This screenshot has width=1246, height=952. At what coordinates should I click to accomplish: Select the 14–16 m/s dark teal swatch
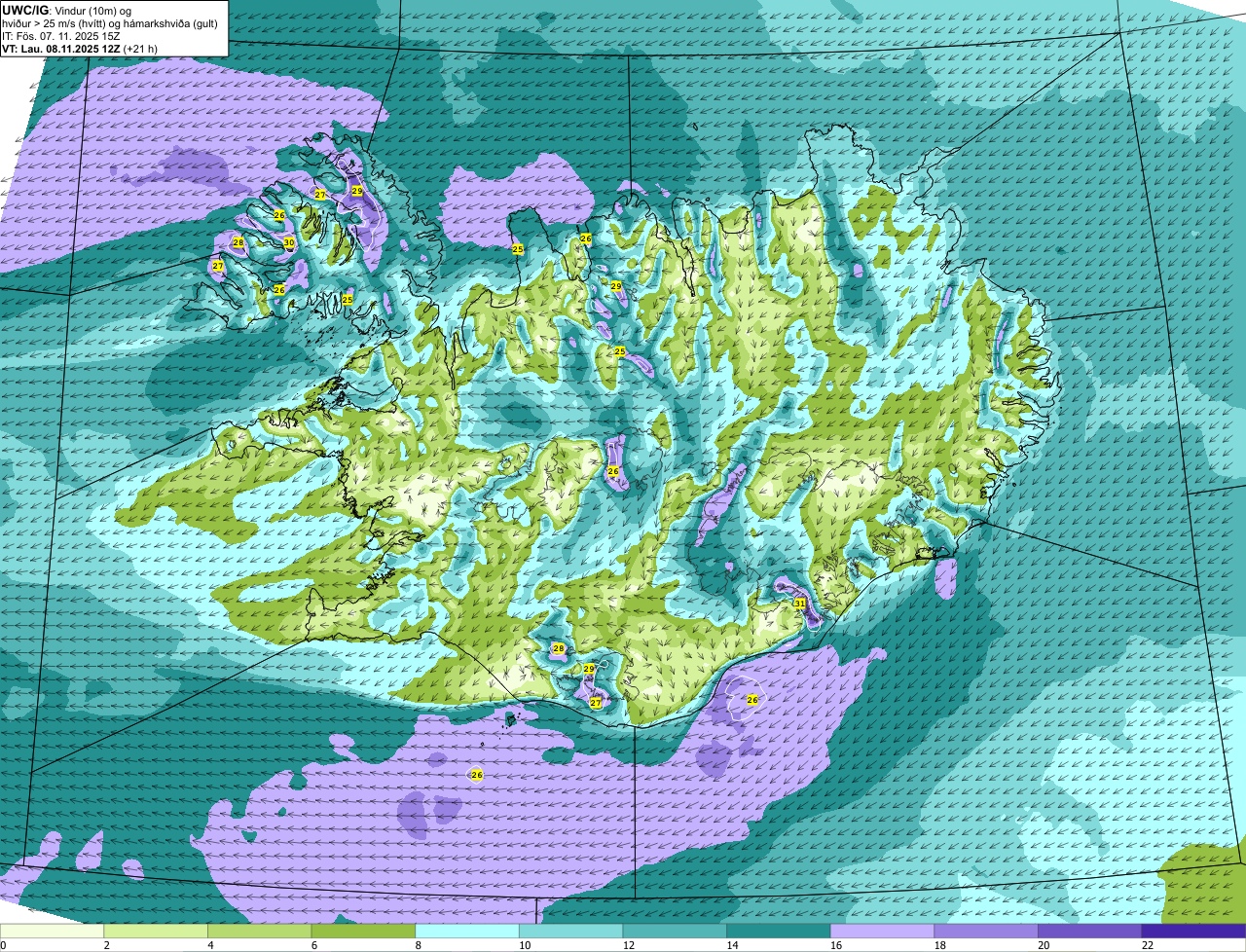click(x=779, y=931)
